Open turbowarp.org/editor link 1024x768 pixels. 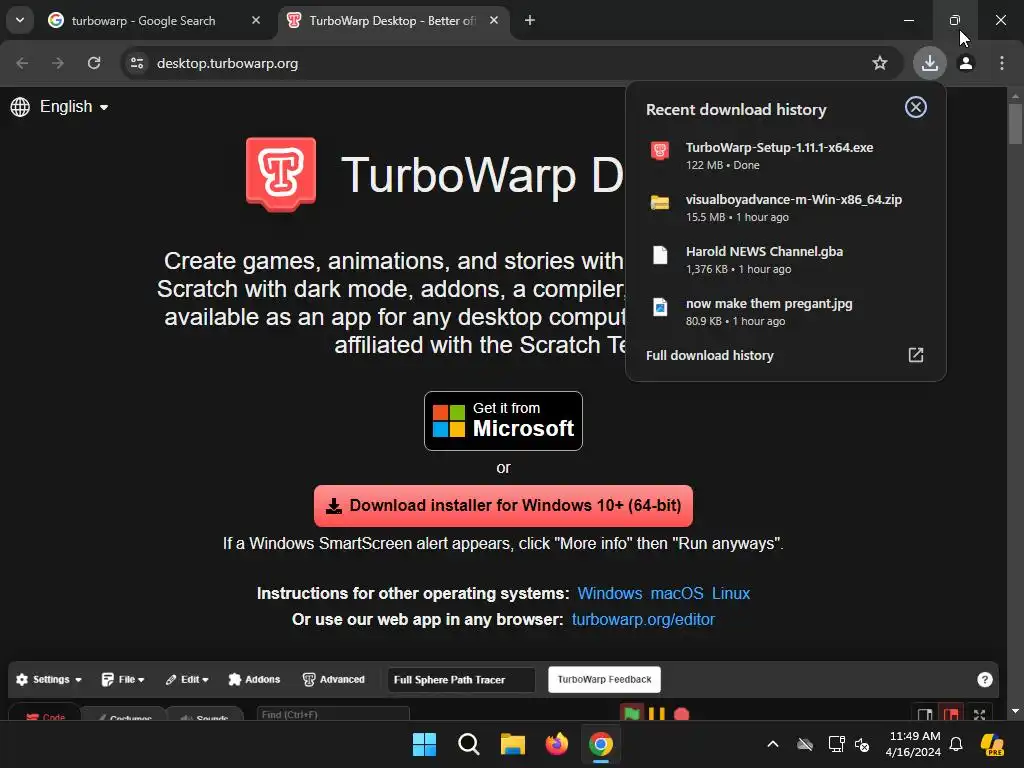pyautogui.click(x=643, y=619)
